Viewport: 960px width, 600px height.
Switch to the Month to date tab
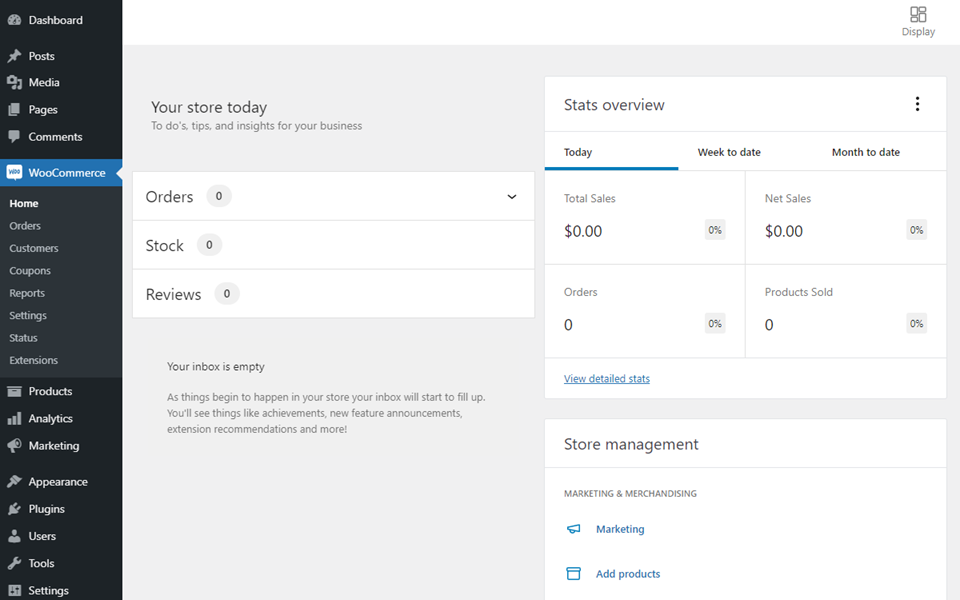click(x=865, y=152)
